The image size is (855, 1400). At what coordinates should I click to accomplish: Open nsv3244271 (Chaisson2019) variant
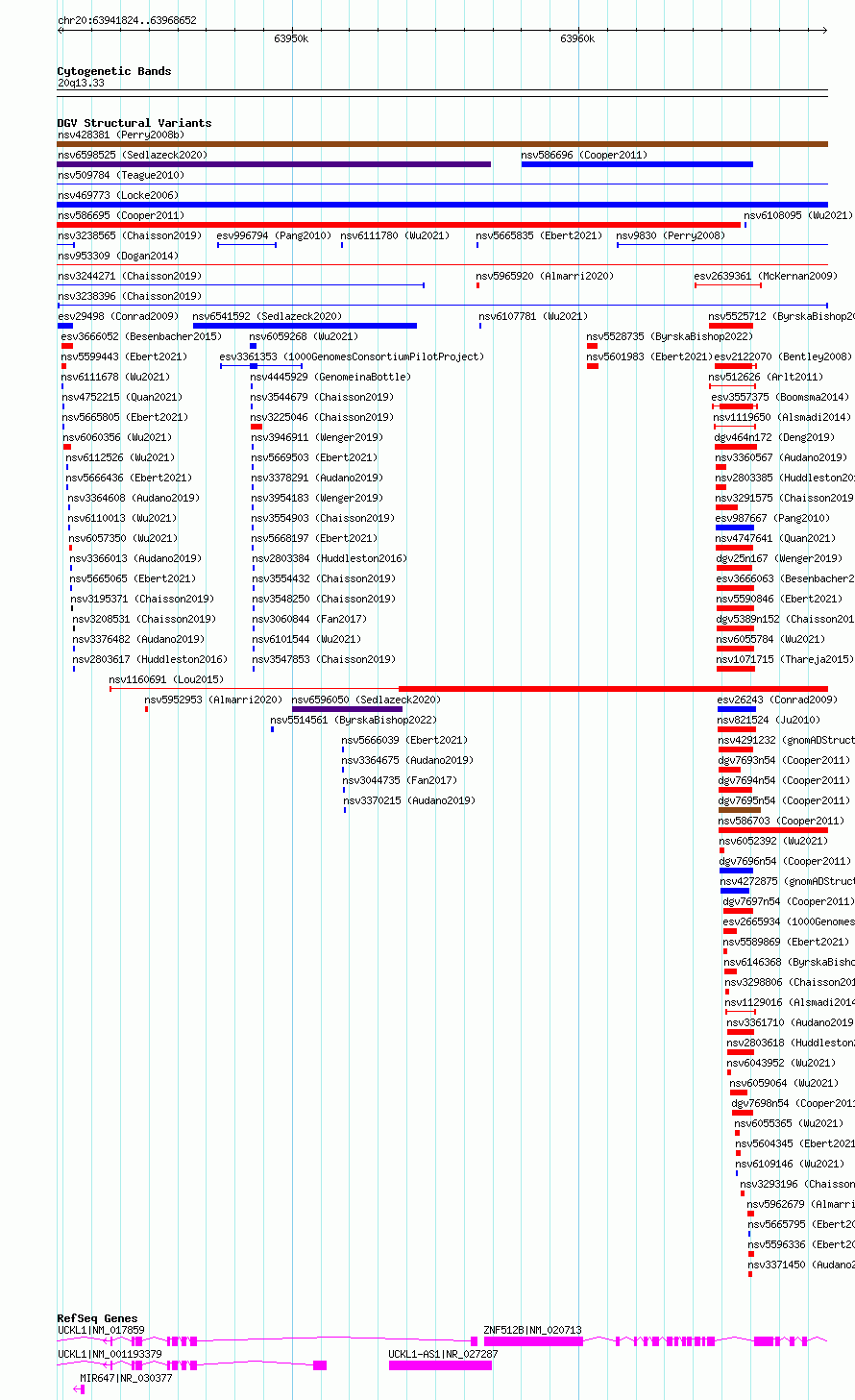(x=130, y=276)
